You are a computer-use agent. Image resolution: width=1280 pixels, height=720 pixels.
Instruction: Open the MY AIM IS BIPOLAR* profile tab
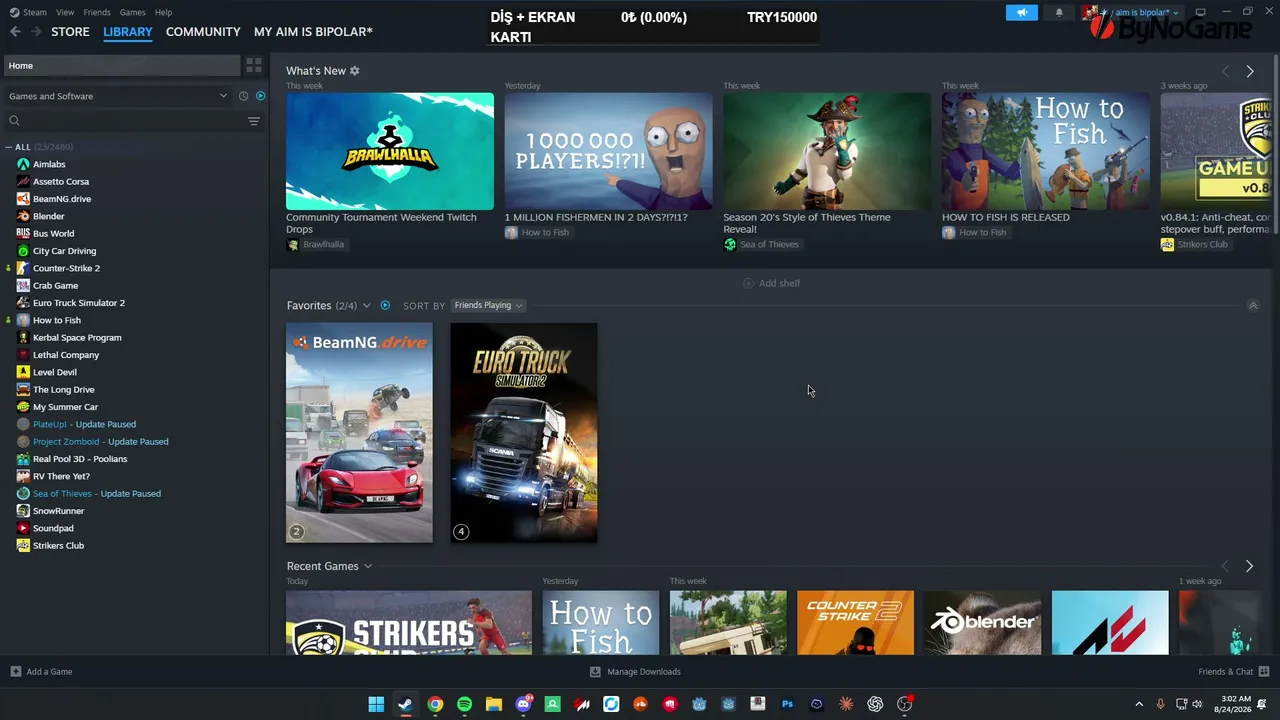click(313, 32)
